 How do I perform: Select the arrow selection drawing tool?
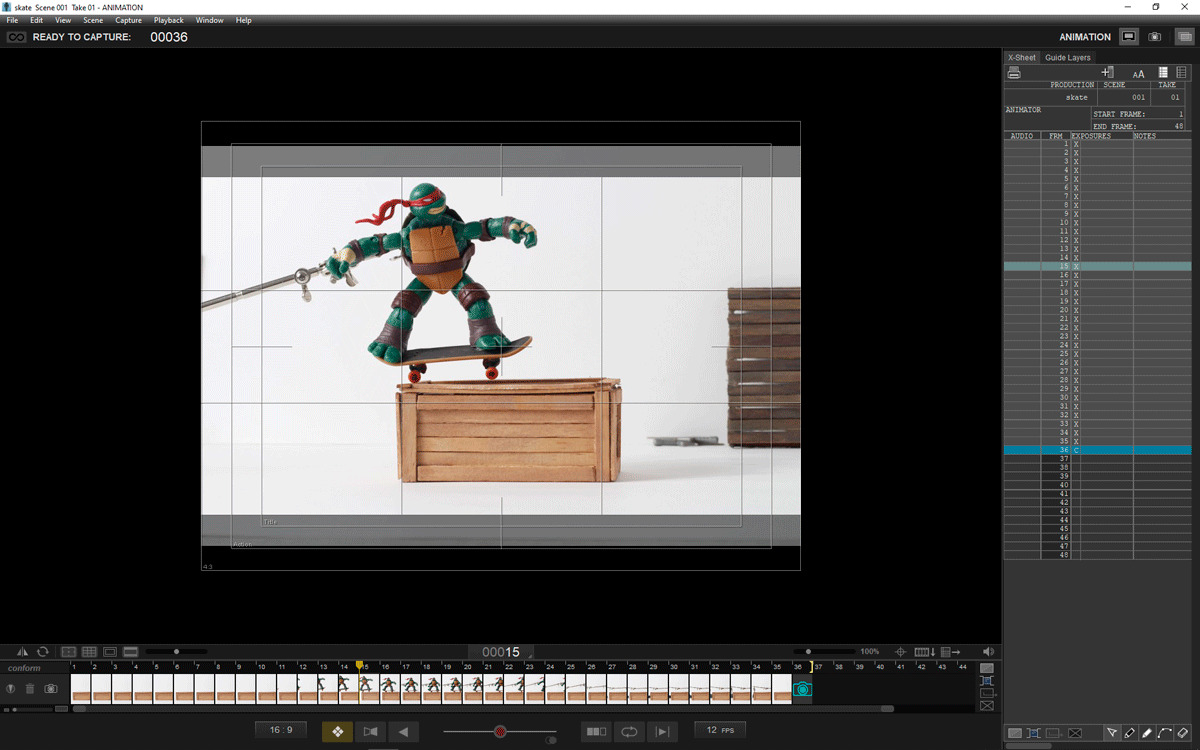(x=1112, y=733)
